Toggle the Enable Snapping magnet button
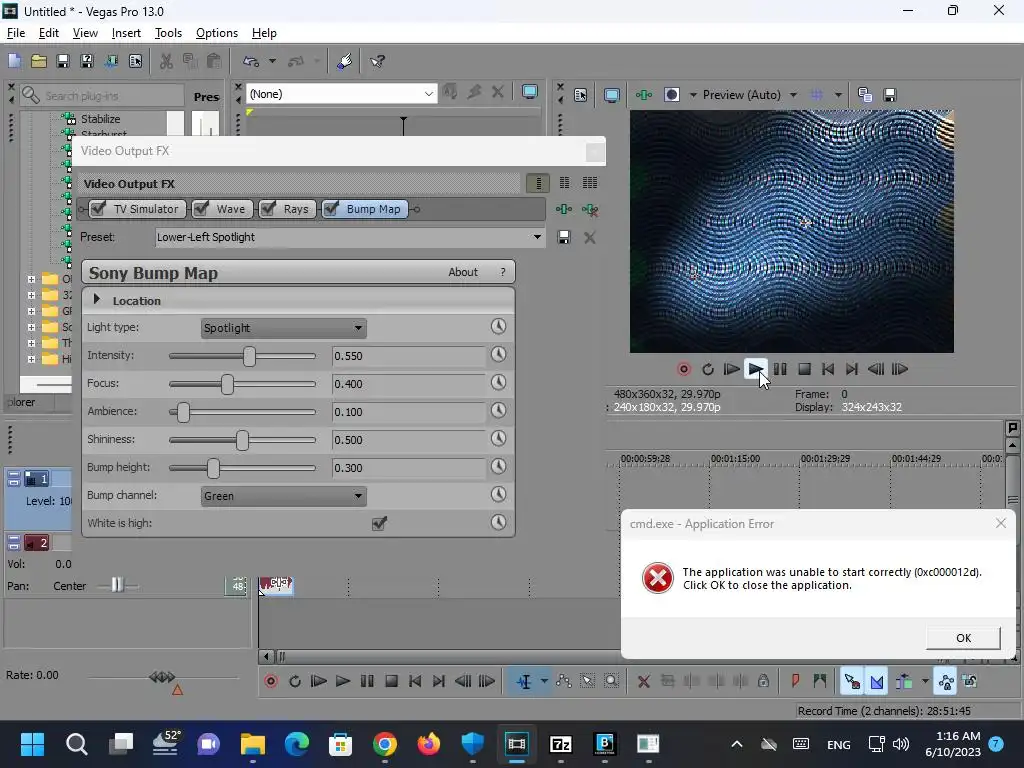The height and width of the screenshot is (768, 1024). click(852, 682)
